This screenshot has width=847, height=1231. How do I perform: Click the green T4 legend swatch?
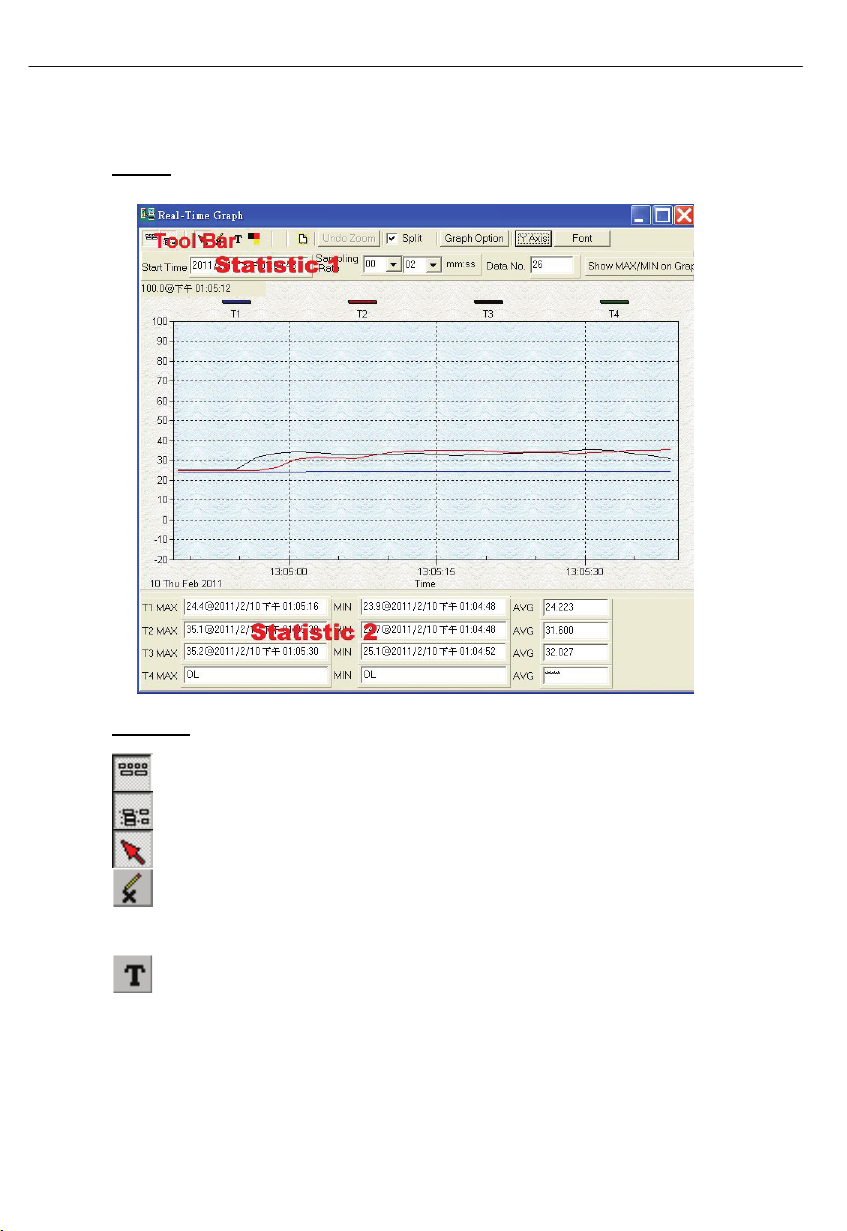click(x=614, y=302)
